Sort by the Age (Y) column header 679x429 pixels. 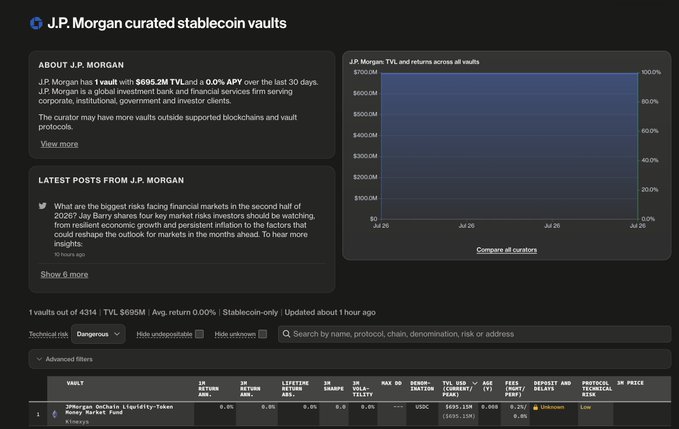pos(488,386)
